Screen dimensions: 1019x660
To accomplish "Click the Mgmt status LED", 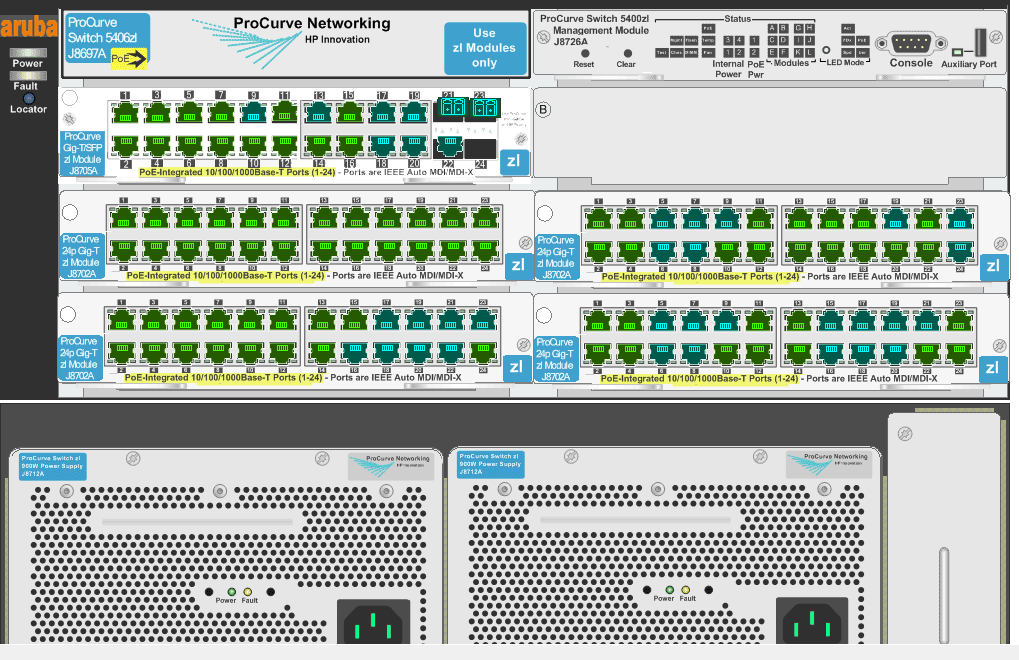I will (677, 40).
